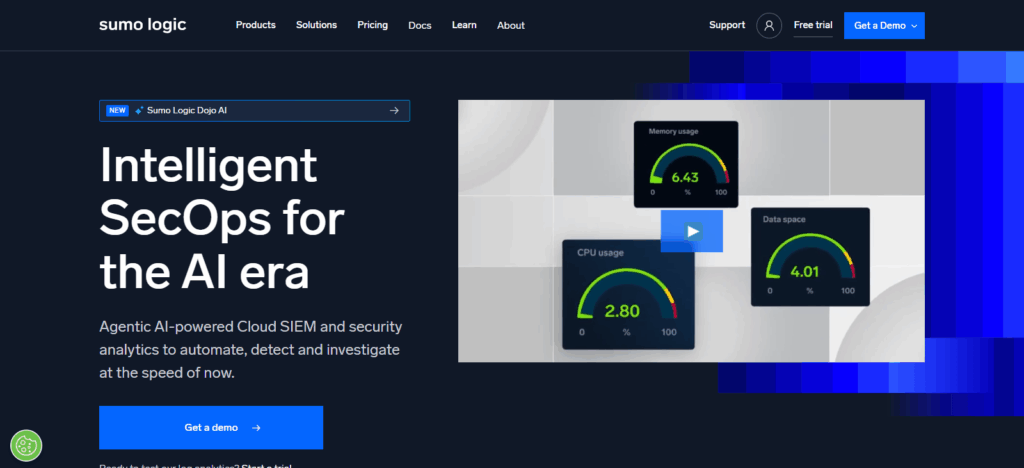Click the Data space gauge card
The height and width of the screenshot is (468, 1024).
coord(809,255)
